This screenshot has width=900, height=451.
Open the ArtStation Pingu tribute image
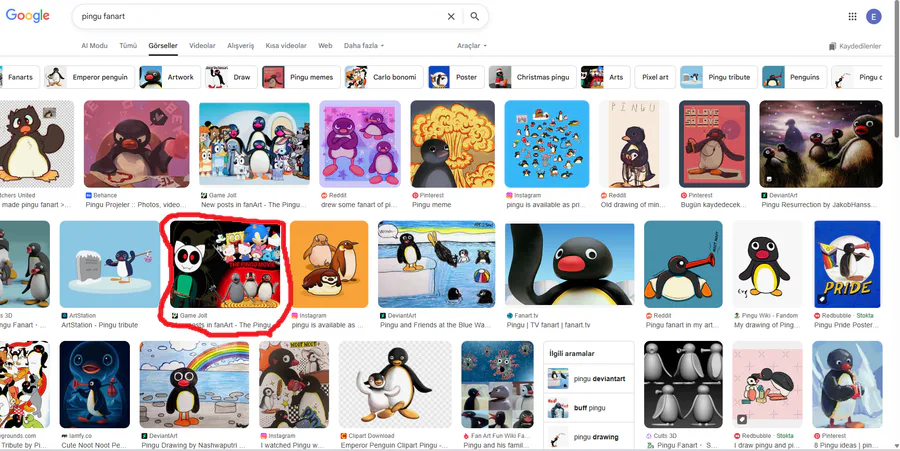tap(110, 264)
